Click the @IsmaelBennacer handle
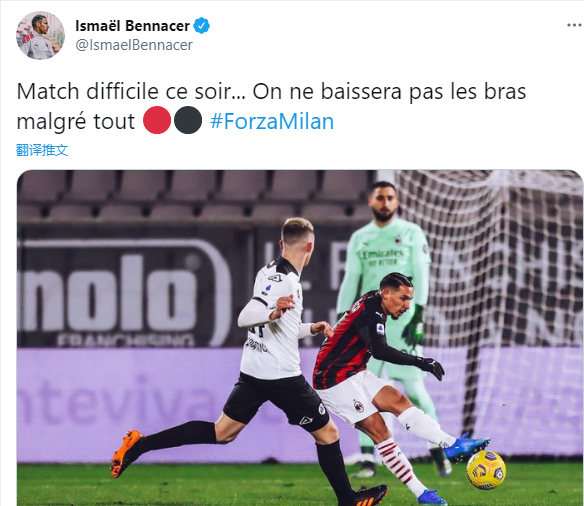Image resolution: width=584 pixels, height=506 pixels. (134, 45)
